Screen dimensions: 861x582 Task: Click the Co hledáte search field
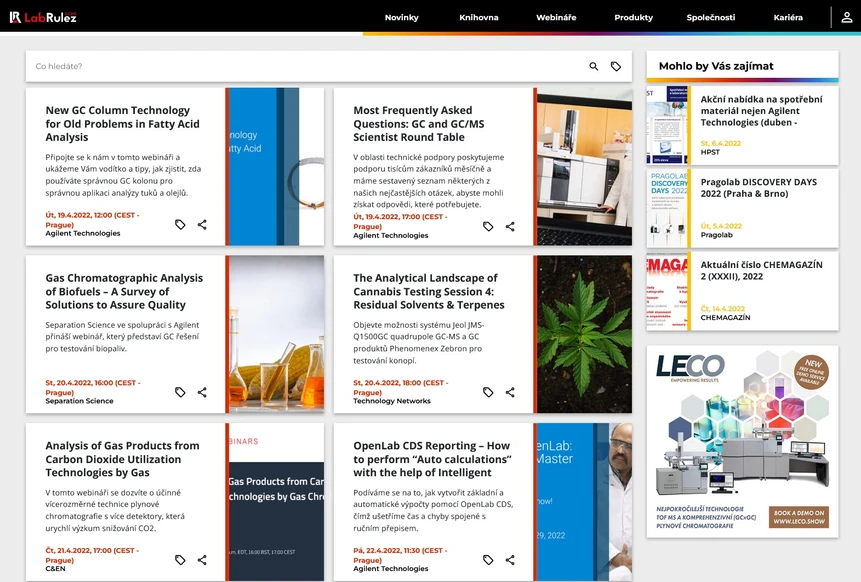[x=300, y=67]
